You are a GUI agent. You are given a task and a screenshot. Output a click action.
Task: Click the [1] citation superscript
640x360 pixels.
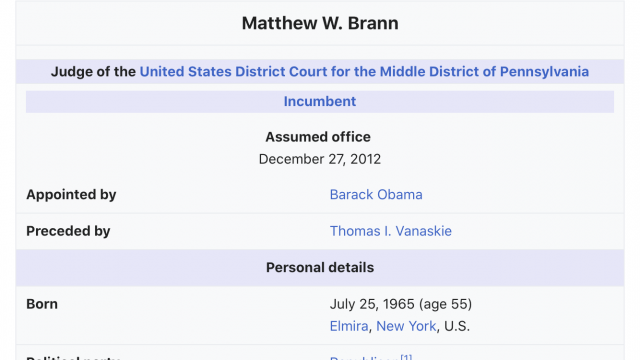406,357
